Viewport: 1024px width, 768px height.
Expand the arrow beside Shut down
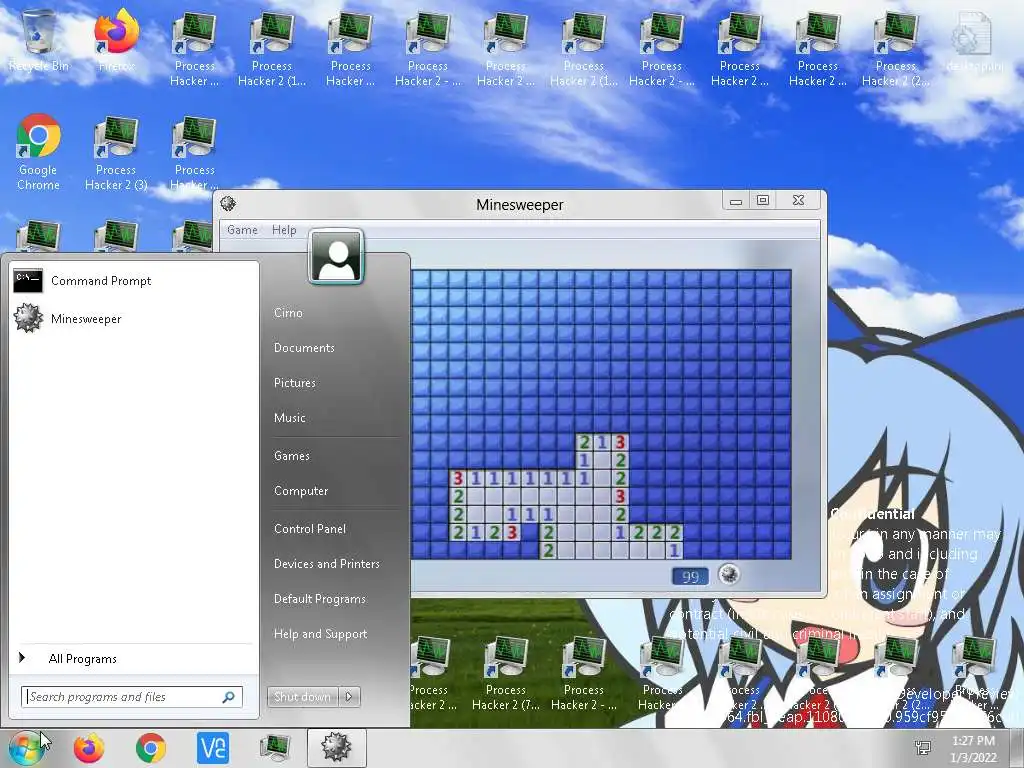(349, 697)
